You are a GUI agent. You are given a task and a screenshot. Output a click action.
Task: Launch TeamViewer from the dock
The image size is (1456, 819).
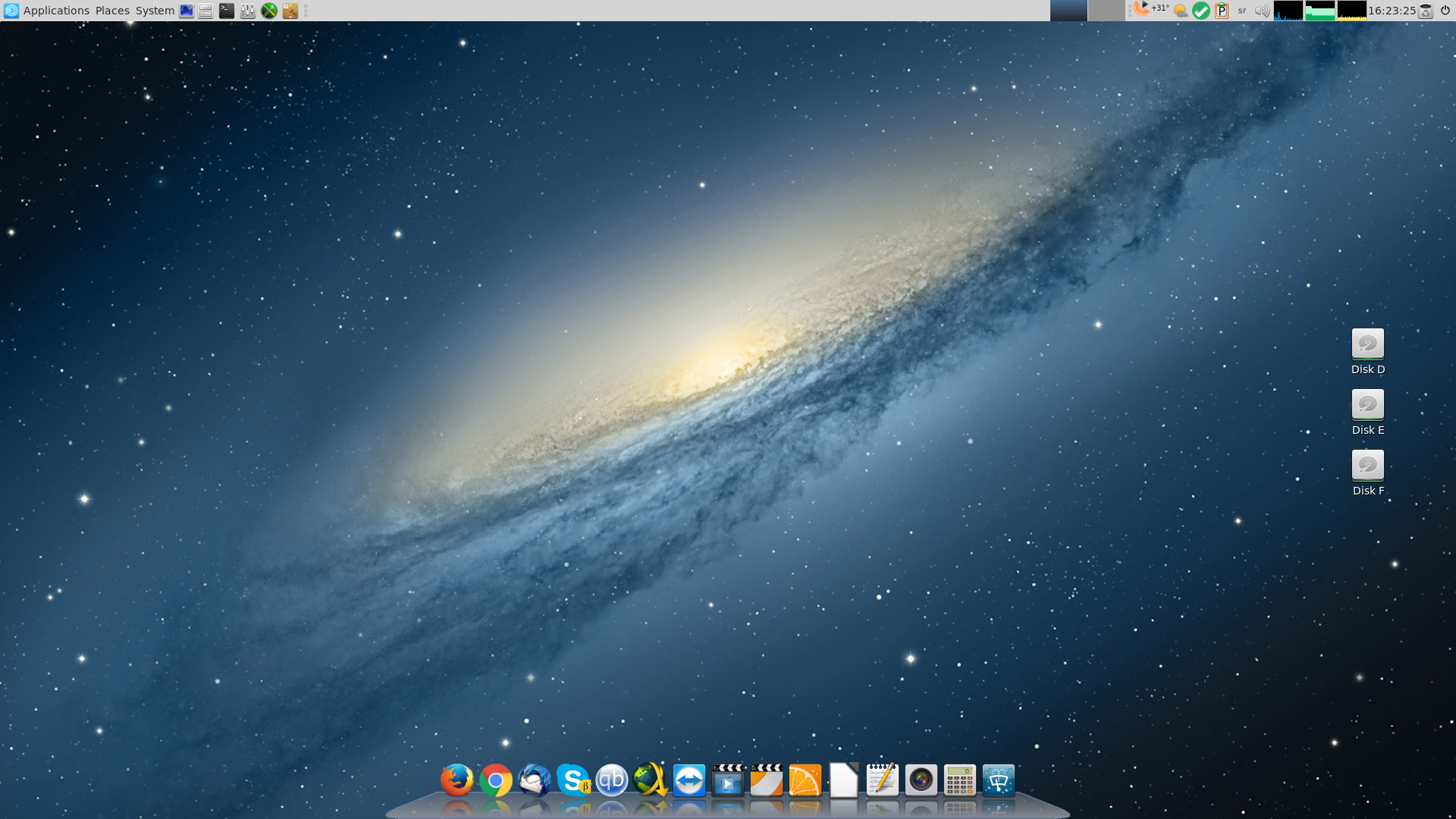689,780
